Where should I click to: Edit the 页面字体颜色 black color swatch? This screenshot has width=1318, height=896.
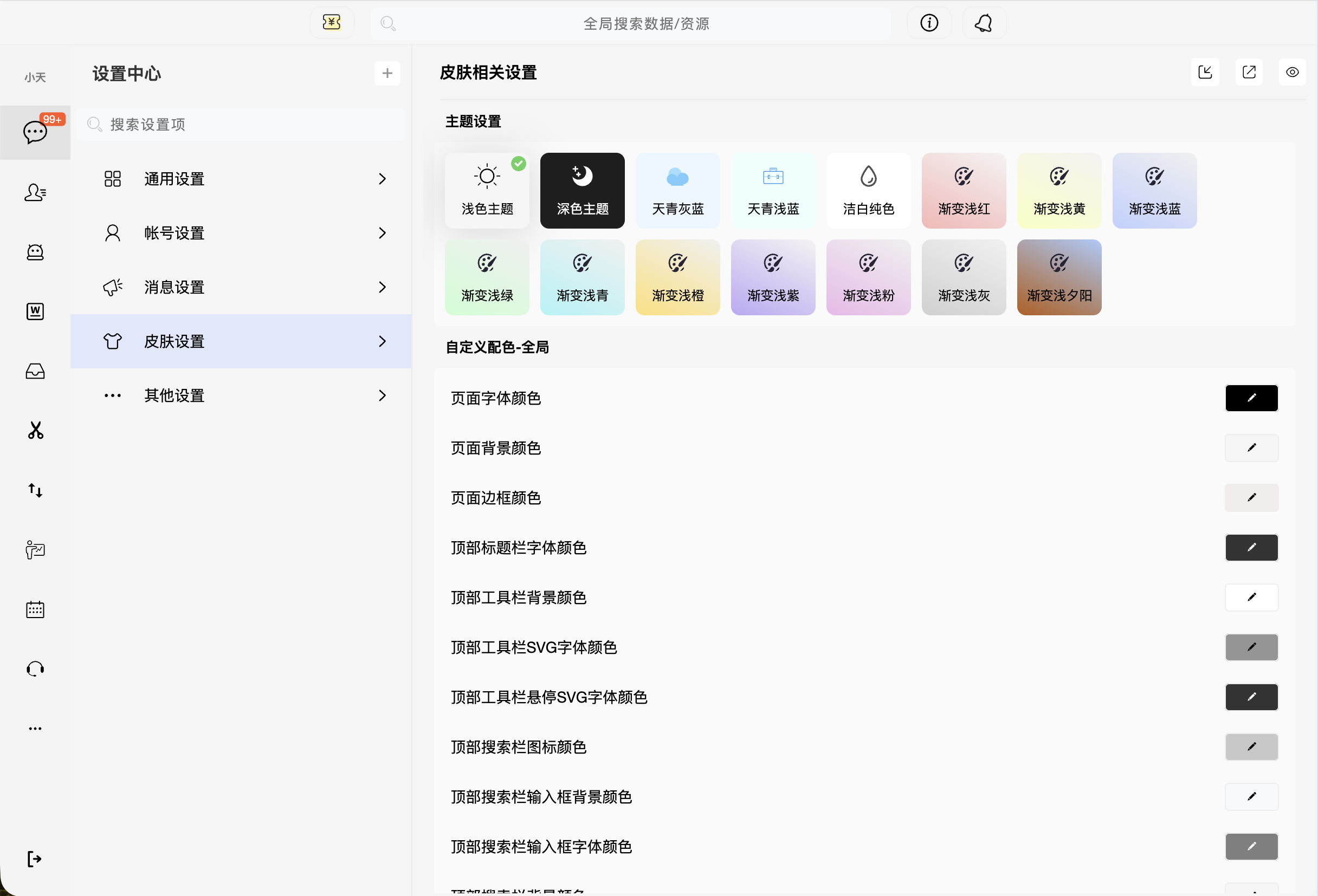[x=1251, y=398]
